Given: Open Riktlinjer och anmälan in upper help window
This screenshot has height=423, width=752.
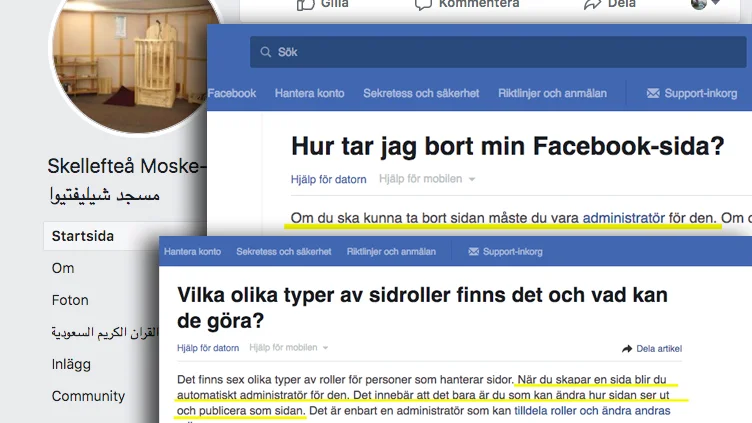Looking at the screenshot, I should [x=552, y=93].
